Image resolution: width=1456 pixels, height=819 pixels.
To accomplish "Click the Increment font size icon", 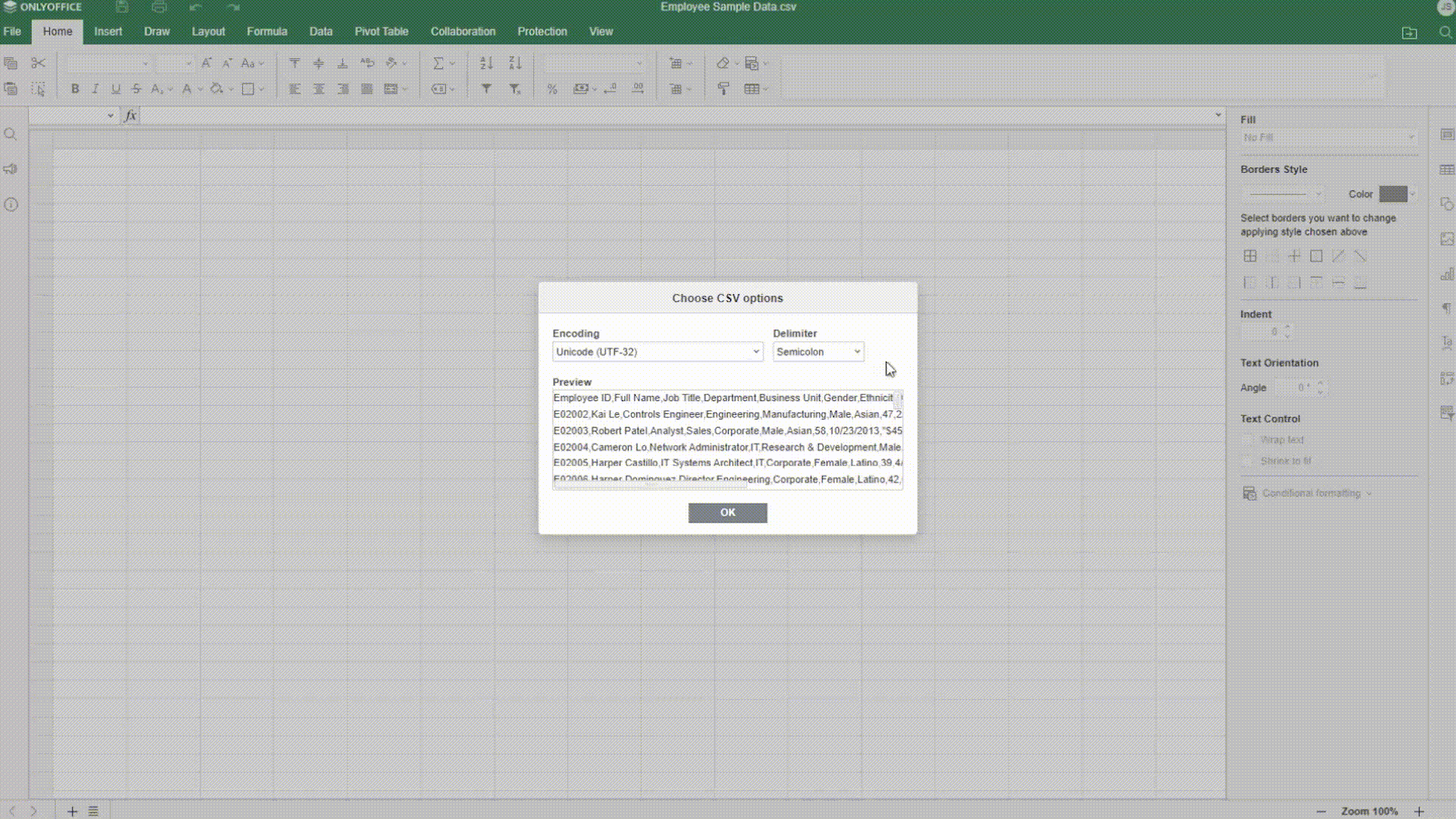I will pos(206,63).
